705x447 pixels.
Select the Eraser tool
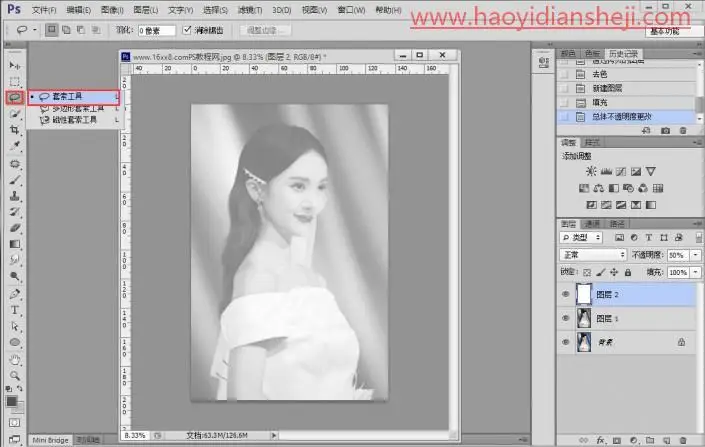pos(14,228)
